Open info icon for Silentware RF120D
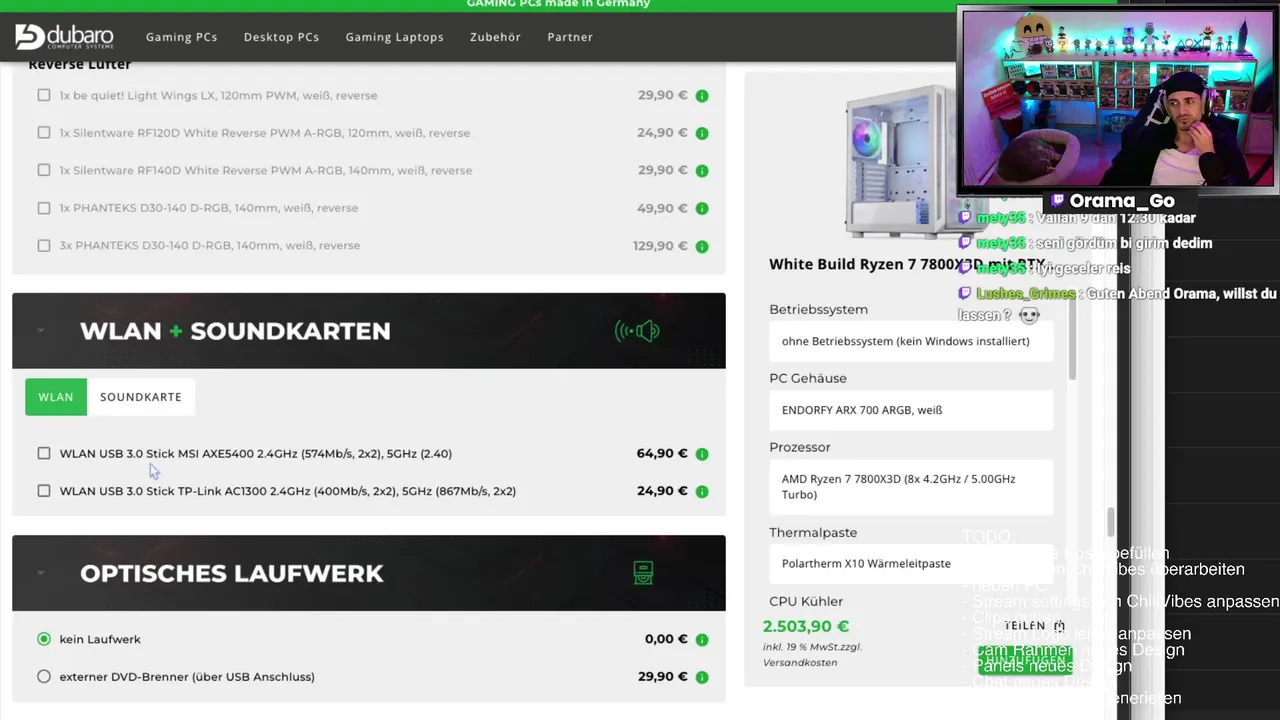 702,133
